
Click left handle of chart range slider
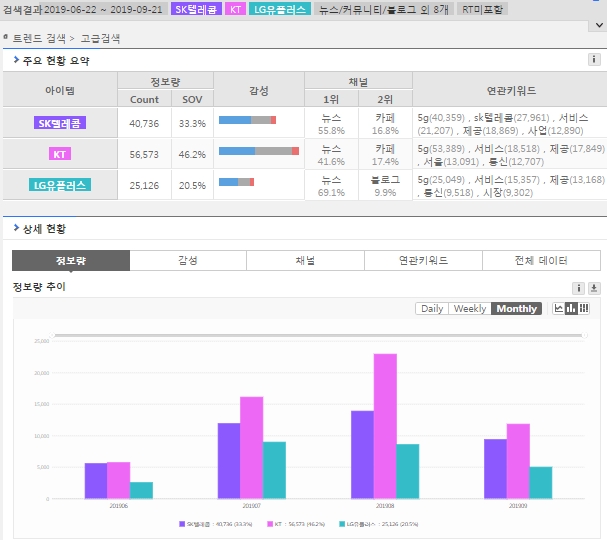[52, 335]
